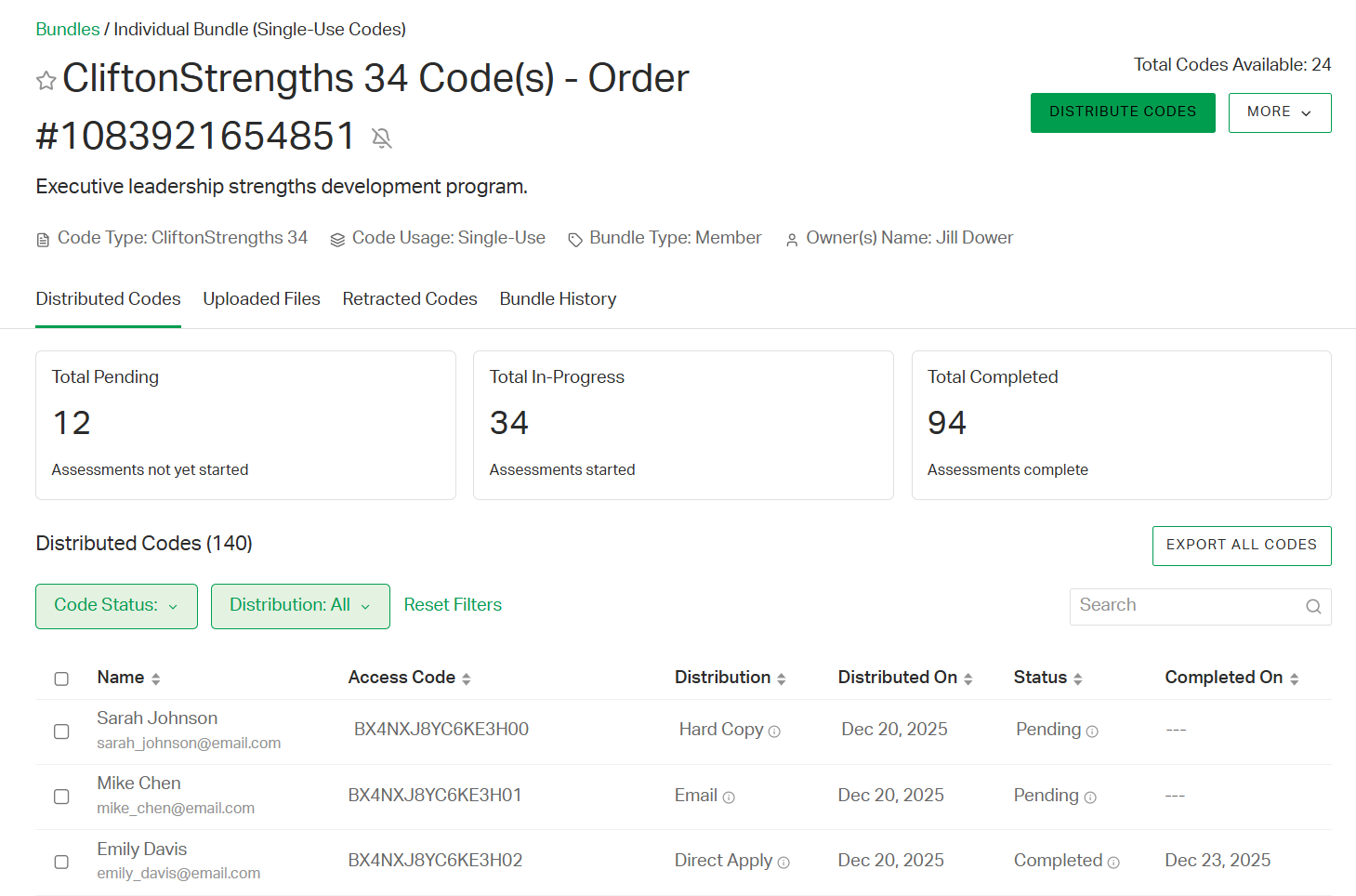Switch to Uploaded Files tab
The height and width of the screenshot is (896, 1356).
pyautogui.click(x=261, y=299)
